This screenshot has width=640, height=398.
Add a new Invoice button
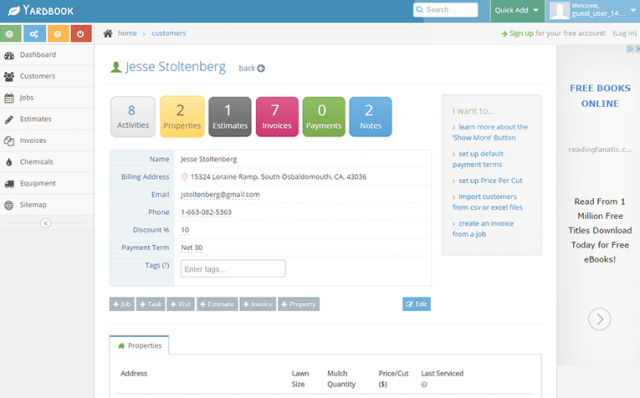258,304
